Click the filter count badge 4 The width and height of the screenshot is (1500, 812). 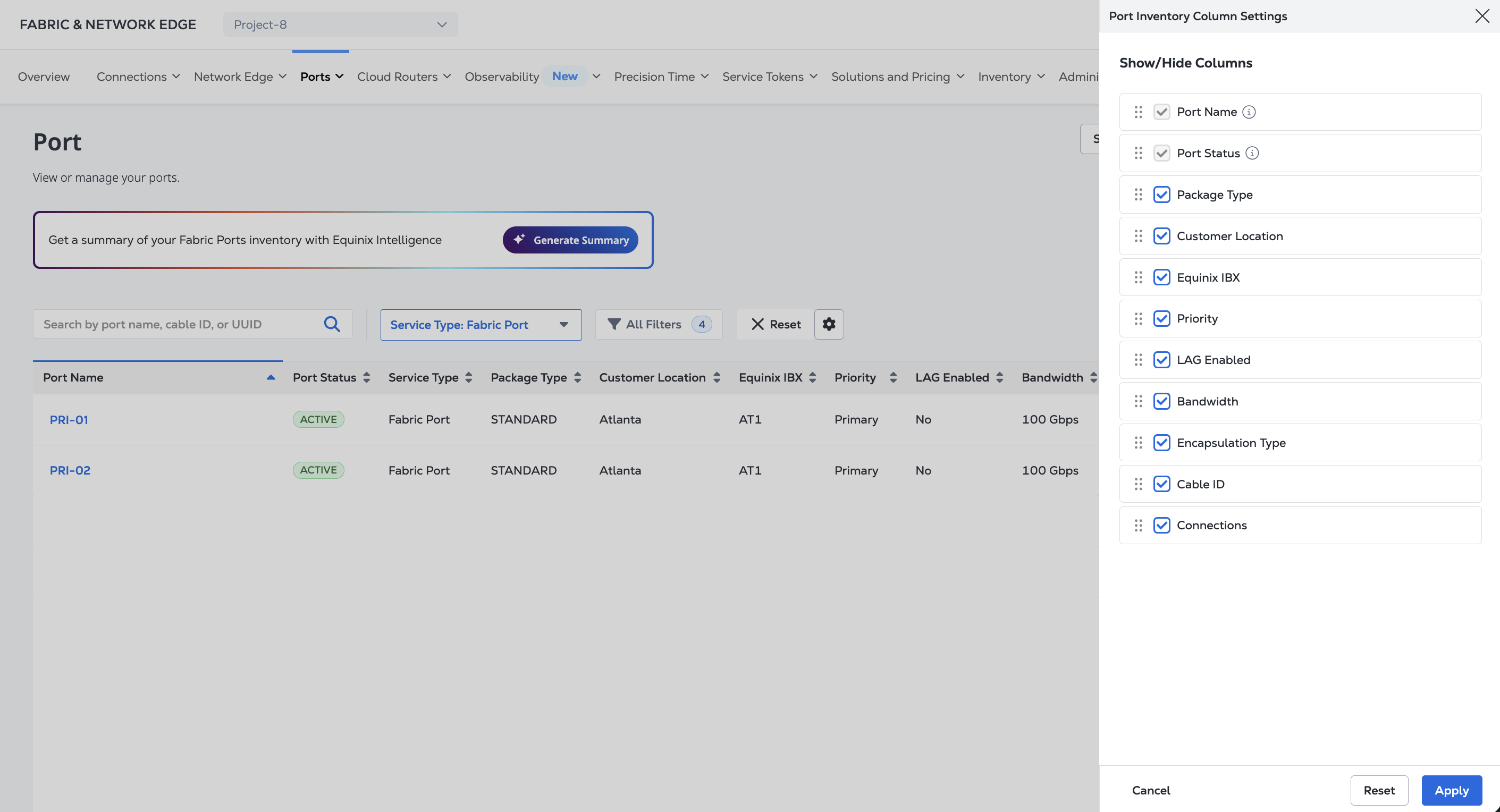[702, 324]
